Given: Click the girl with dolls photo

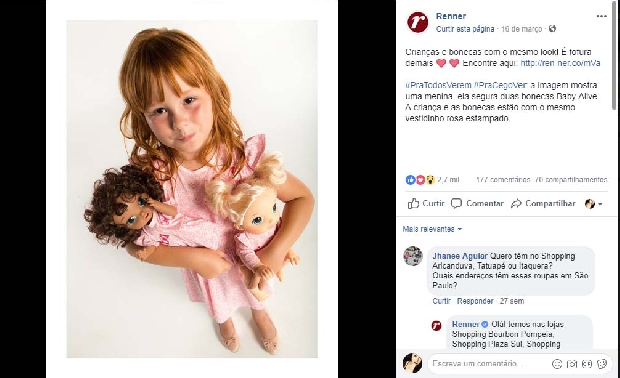Looking at the screenshot, I should [x=192, y=189].
